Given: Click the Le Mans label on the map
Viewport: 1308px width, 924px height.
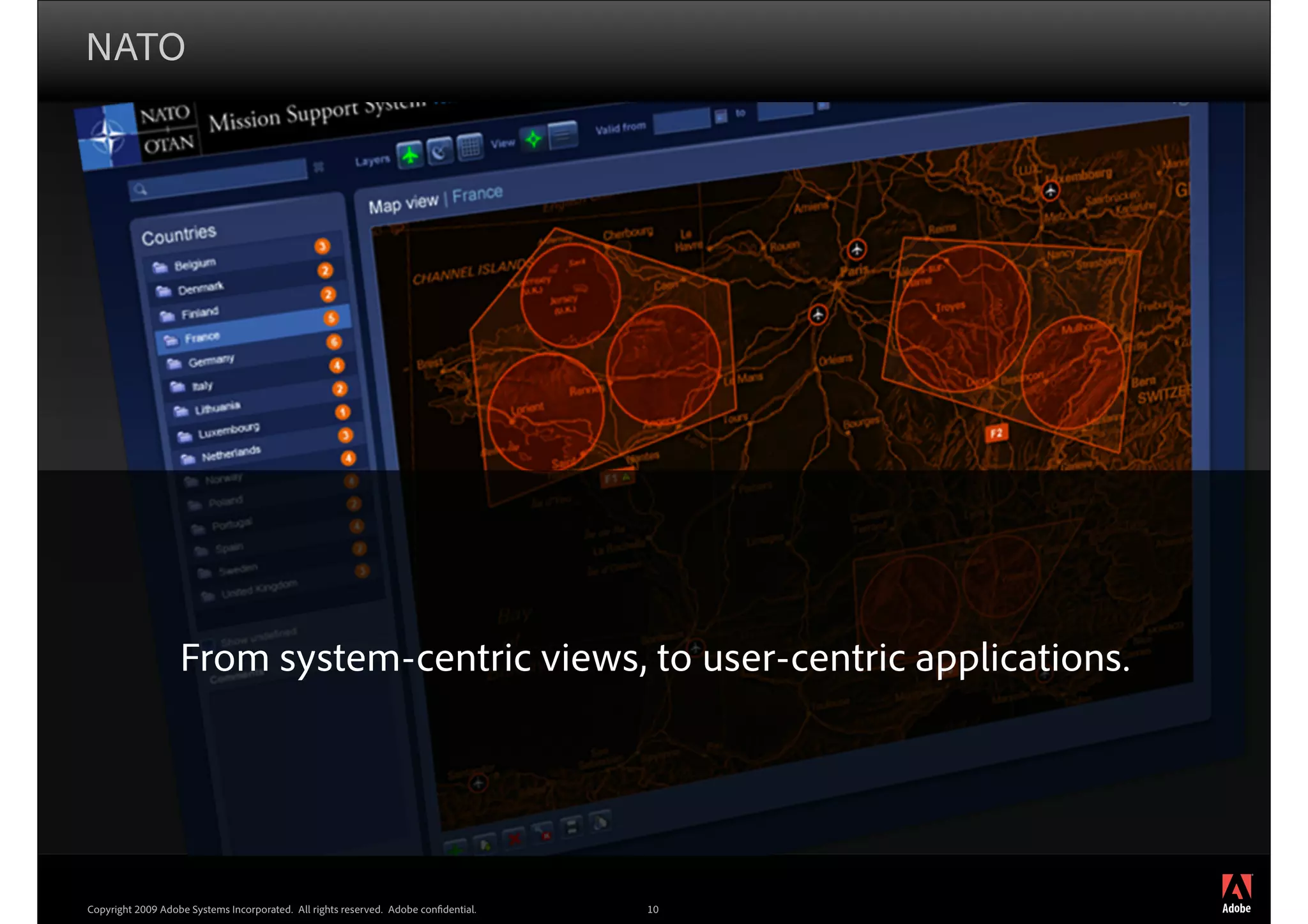Looking at the screenshot, I should tap(743, 379).
